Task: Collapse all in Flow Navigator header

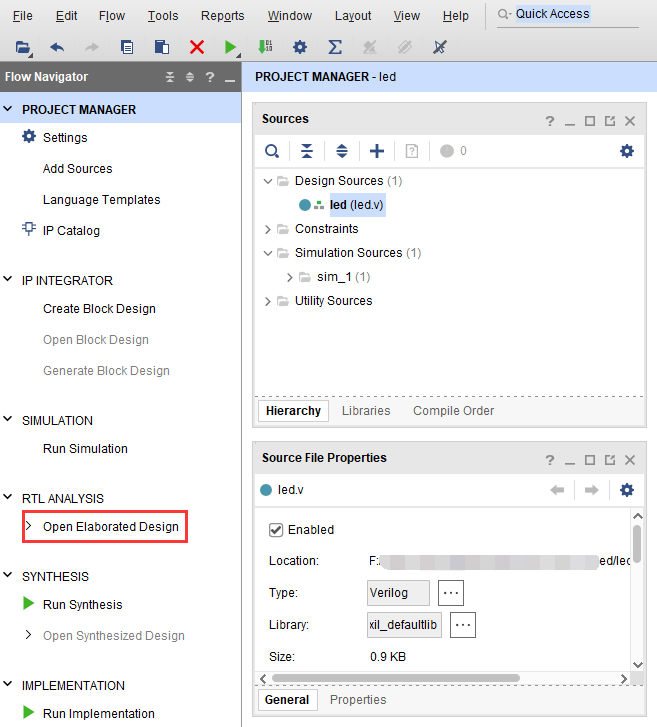Action: [170, 77]
